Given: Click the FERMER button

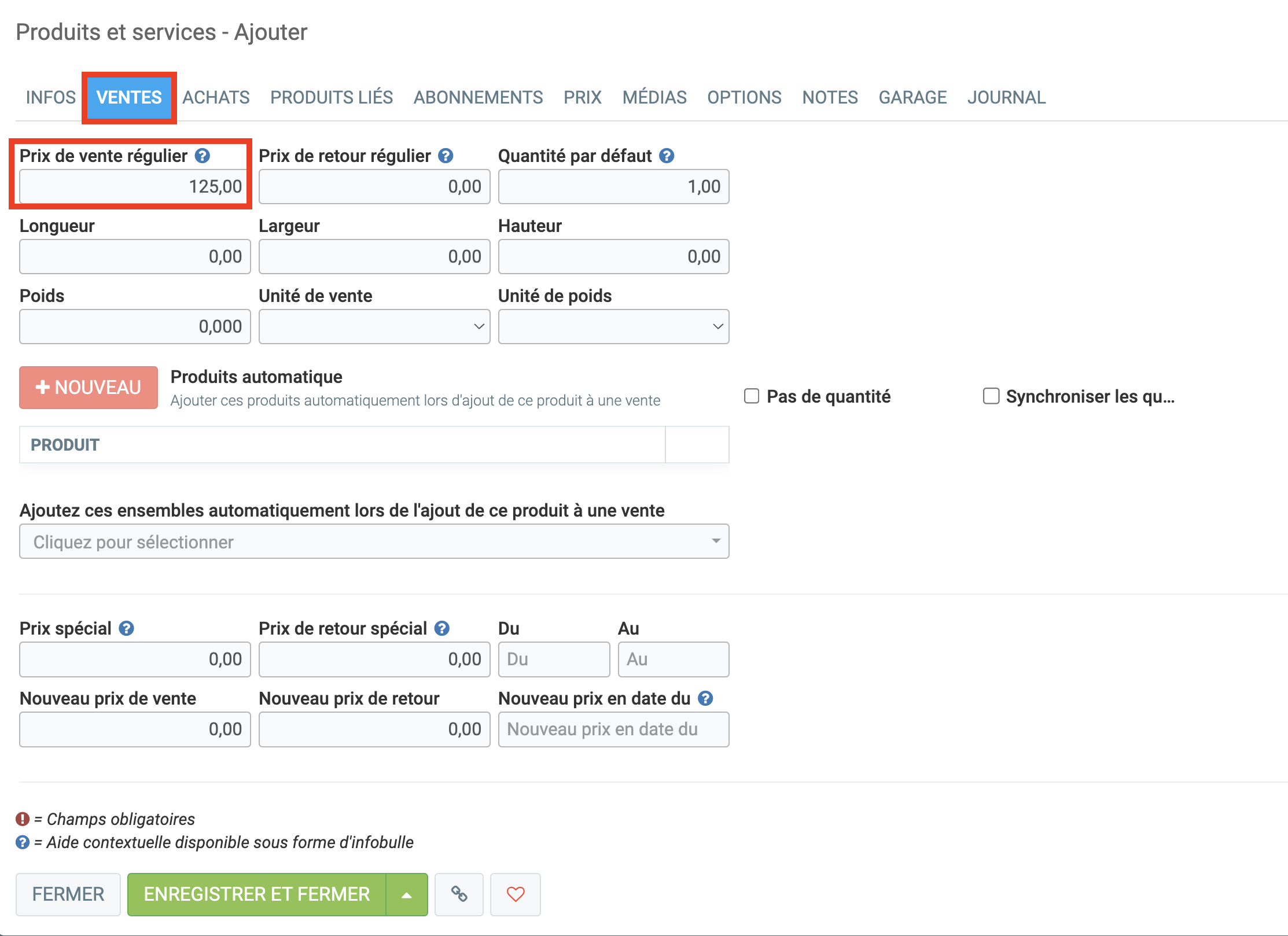Looking at the screenshot, I should click(x=68, y=894).
